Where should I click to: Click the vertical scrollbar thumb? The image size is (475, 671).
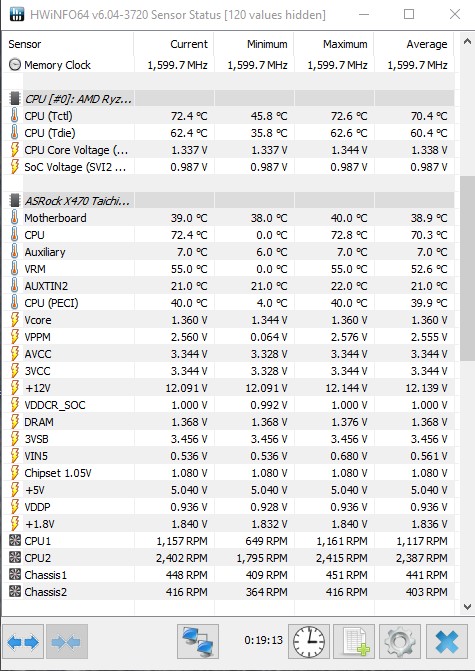(467, 268)
